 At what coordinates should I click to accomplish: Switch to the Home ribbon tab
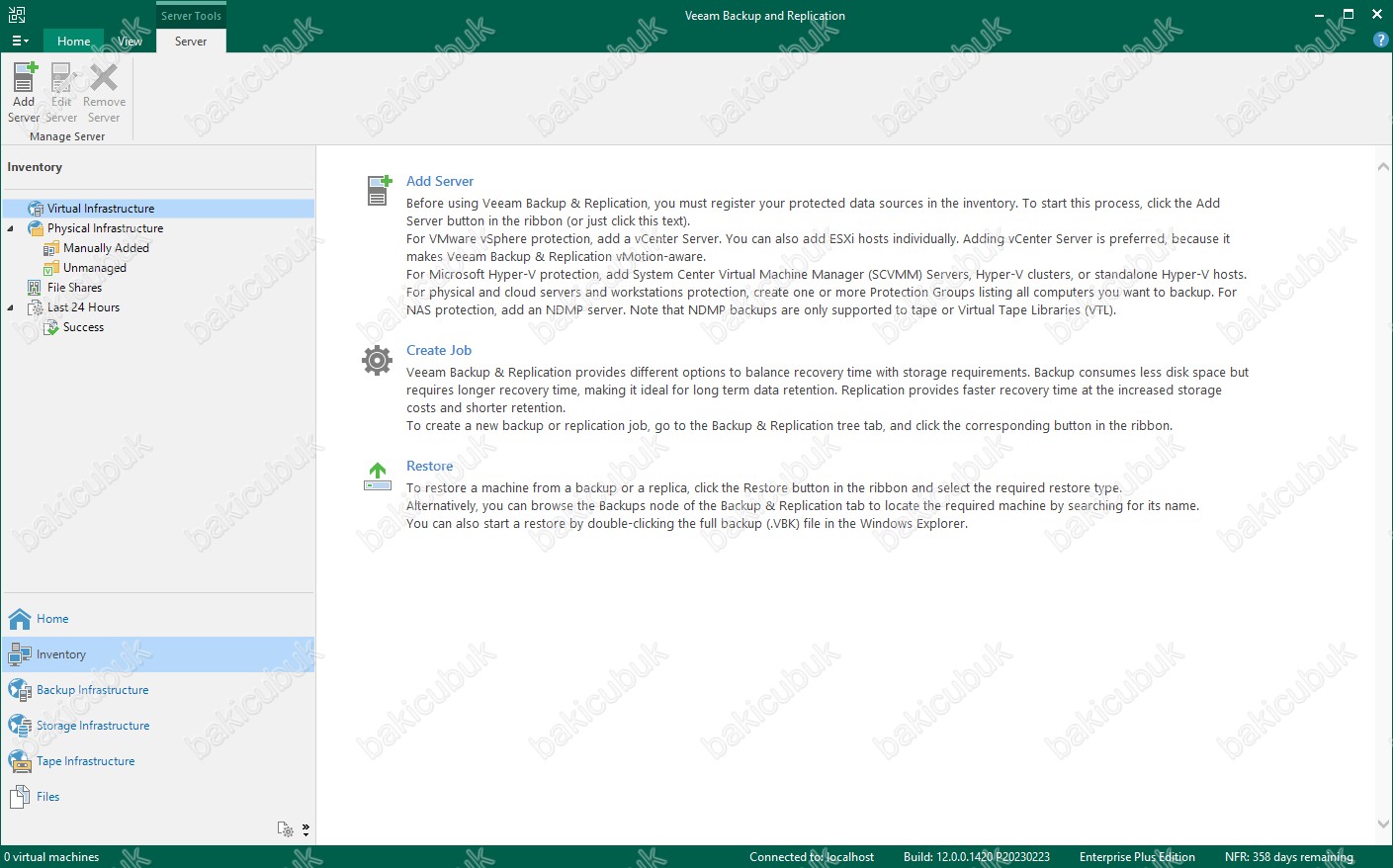(x=73, y=41)
